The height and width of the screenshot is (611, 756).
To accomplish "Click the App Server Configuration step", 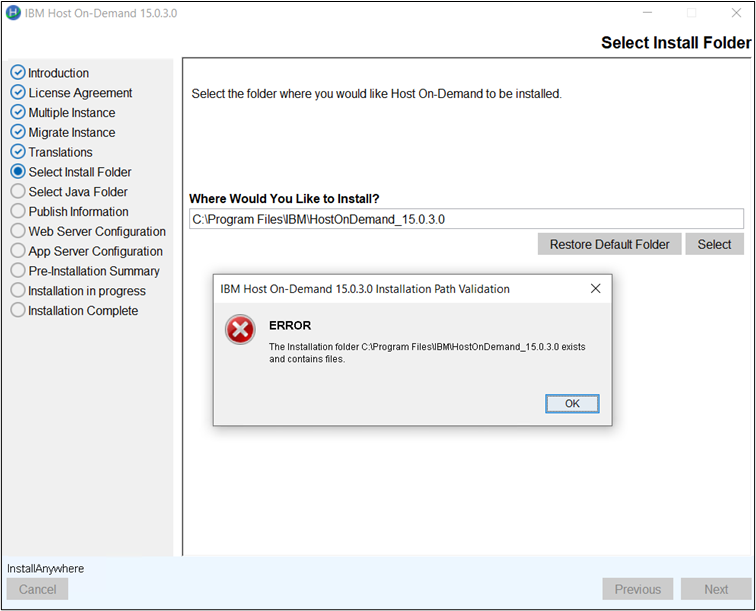I will pos(95,251).
